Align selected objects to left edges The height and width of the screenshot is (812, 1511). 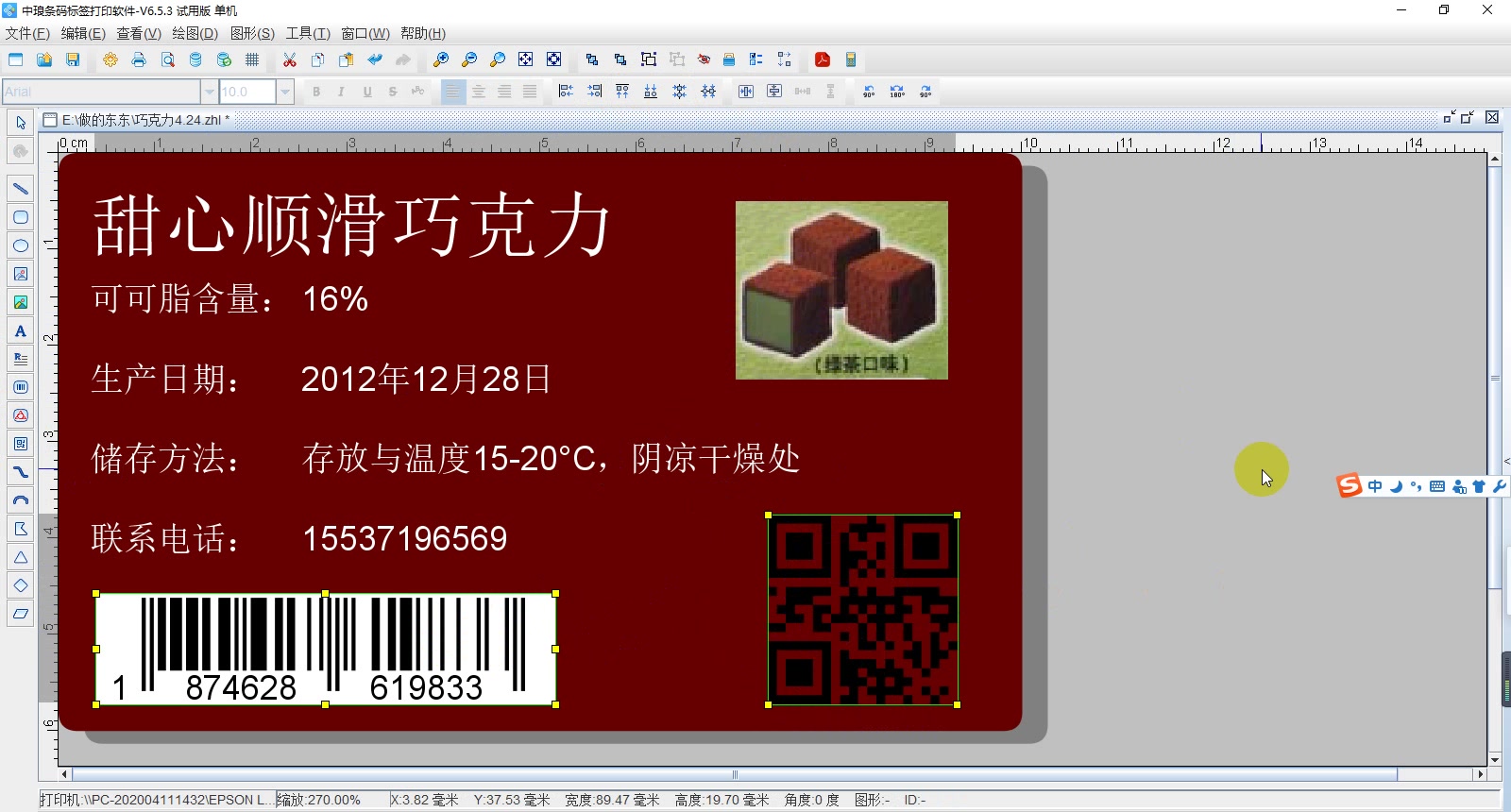[566, 92]
